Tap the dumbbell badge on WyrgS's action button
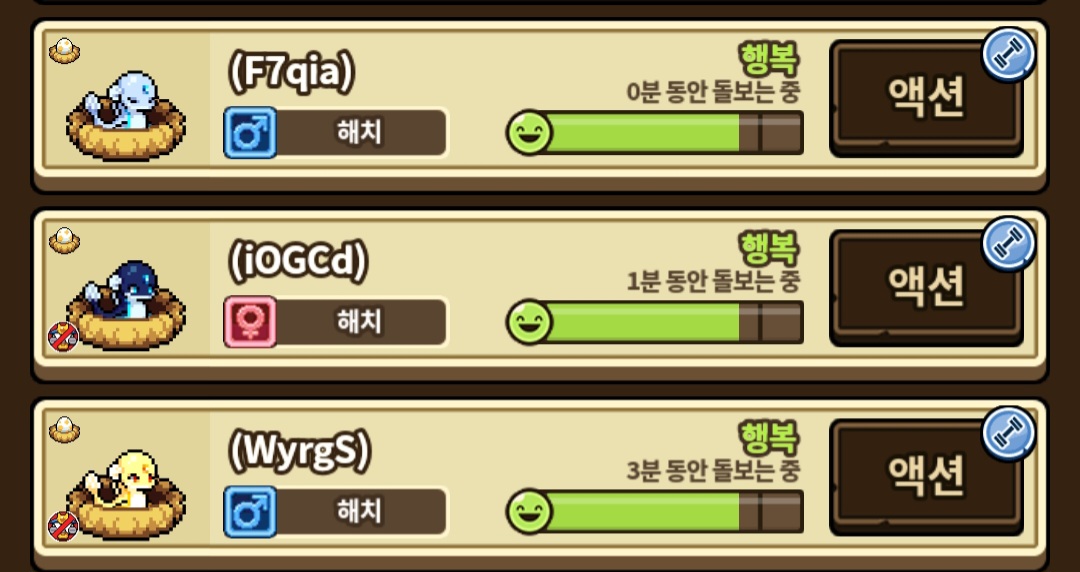The height and width of the screenshot is (572, 1080). (x=1008, y=433)
